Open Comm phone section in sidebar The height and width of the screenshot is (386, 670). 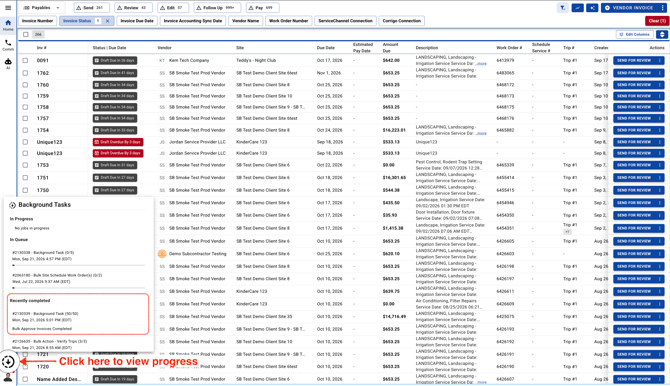8,45
